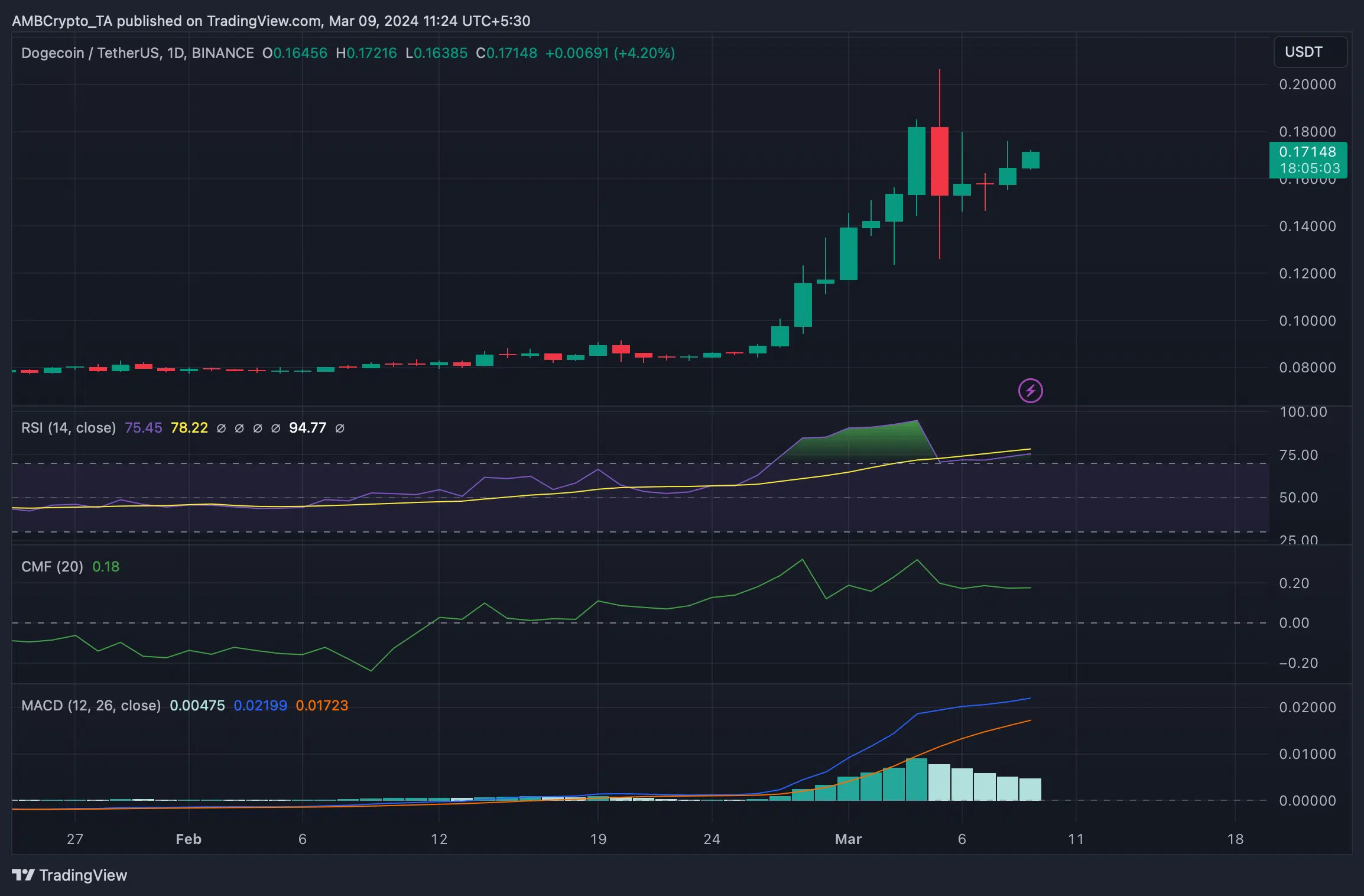This screenshot has width=1364, height=896.
Task: Click the Mar label on the time axis
Action: 849,839
